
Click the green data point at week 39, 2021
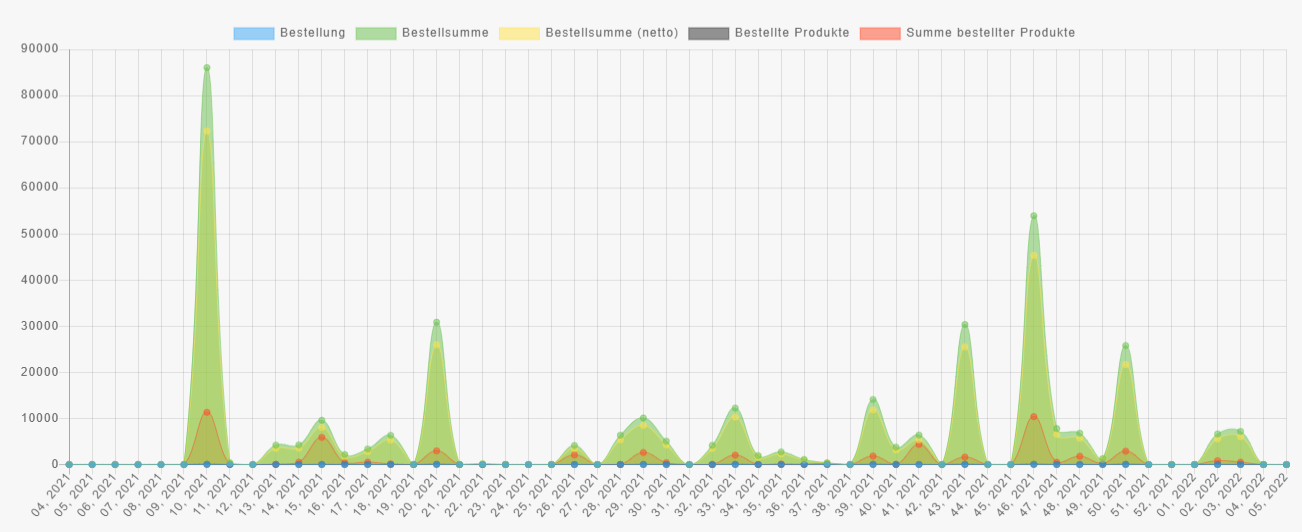point(873,400)
